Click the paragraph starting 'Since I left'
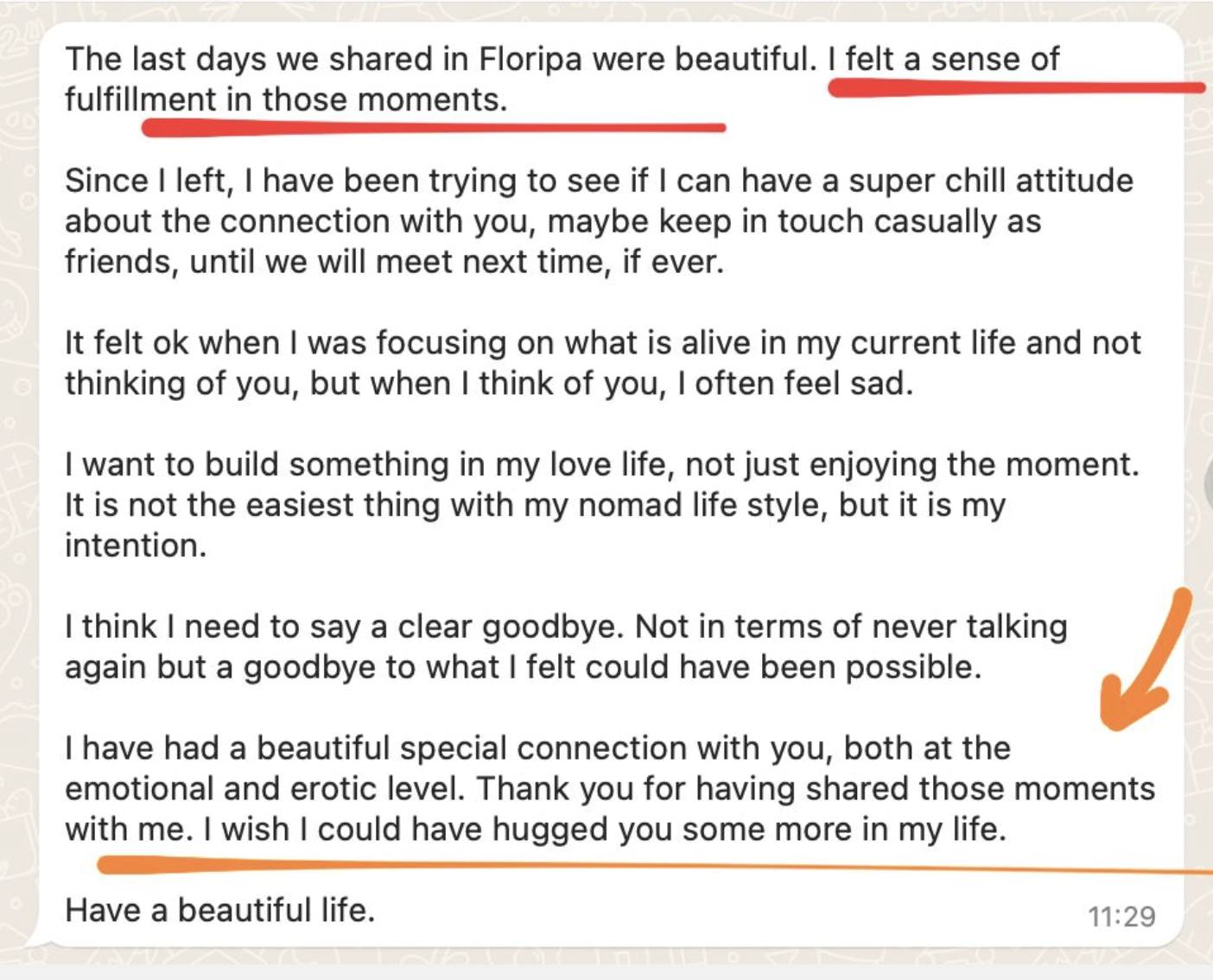Image resolution: width=1213 pixels, height=980 pixels. [x=599, y=221]
